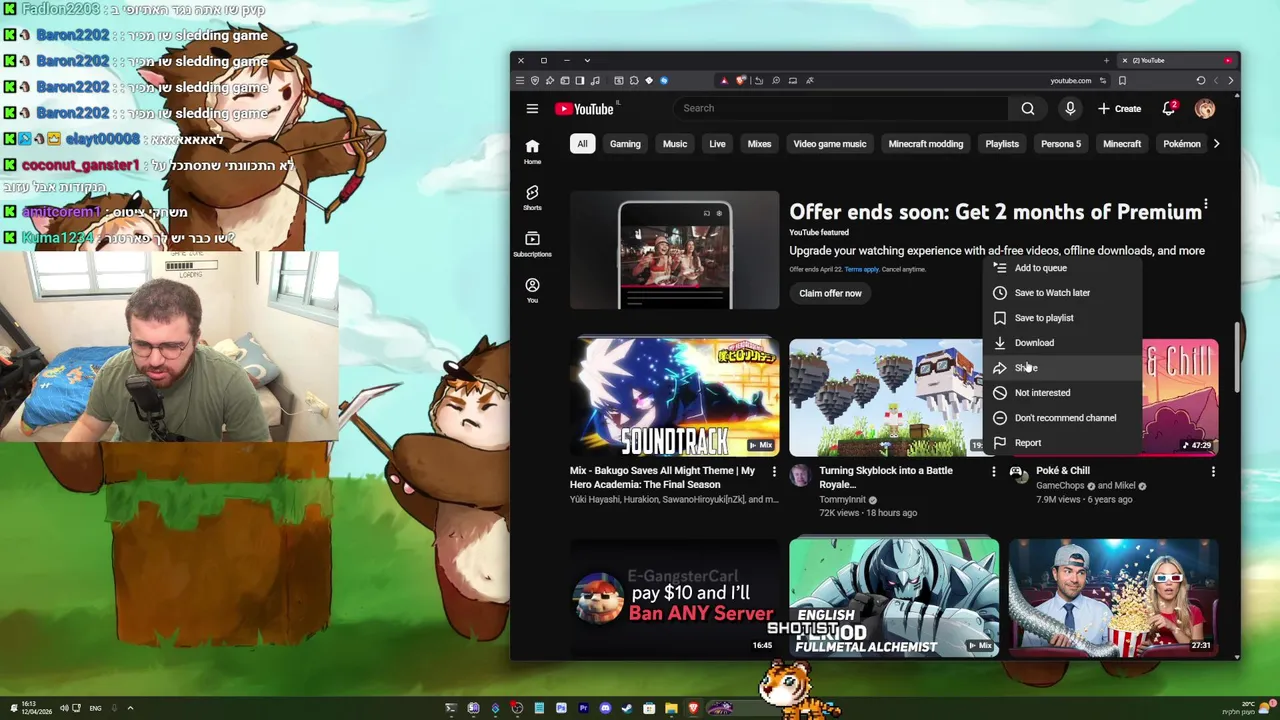Screen dimensions: 1280x720
Task: Select Not interested
Action: coord(1062,393)
